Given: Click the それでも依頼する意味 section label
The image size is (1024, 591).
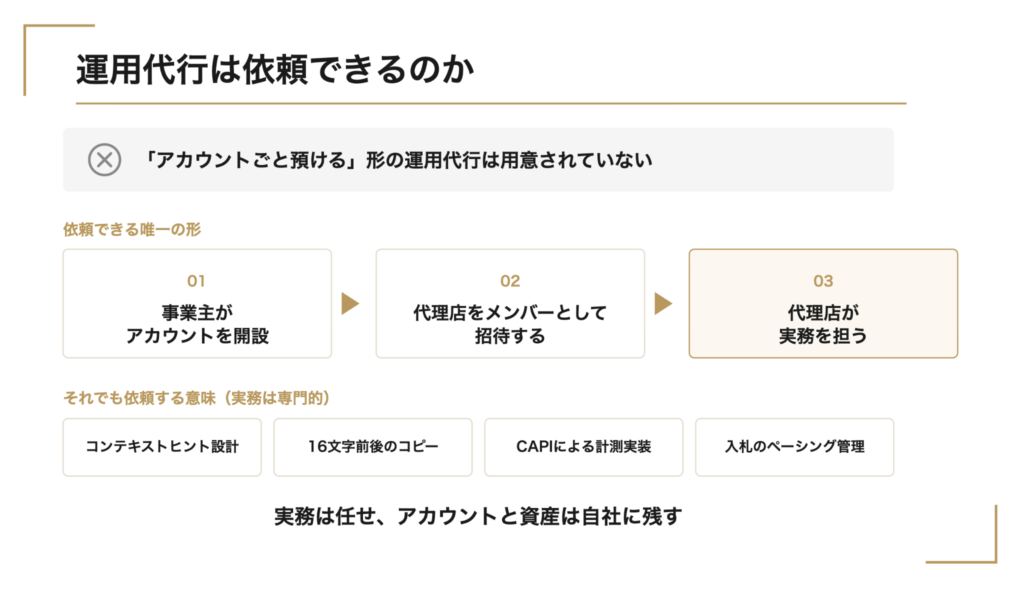Looking at the screenshot, I should point(196,398).
